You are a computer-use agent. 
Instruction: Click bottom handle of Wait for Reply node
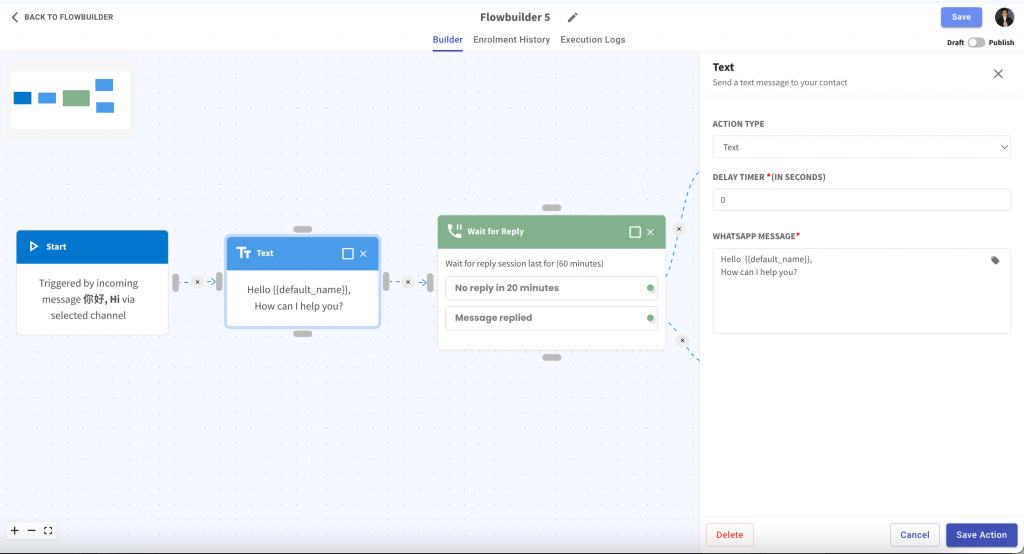[552, 357]
